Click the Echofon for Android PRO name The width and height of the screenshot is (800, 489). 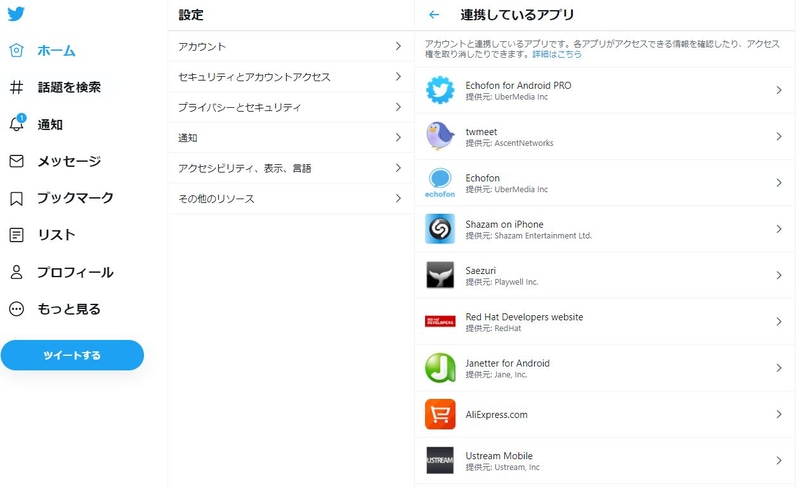pyautogui.click(x=518, y=85)
